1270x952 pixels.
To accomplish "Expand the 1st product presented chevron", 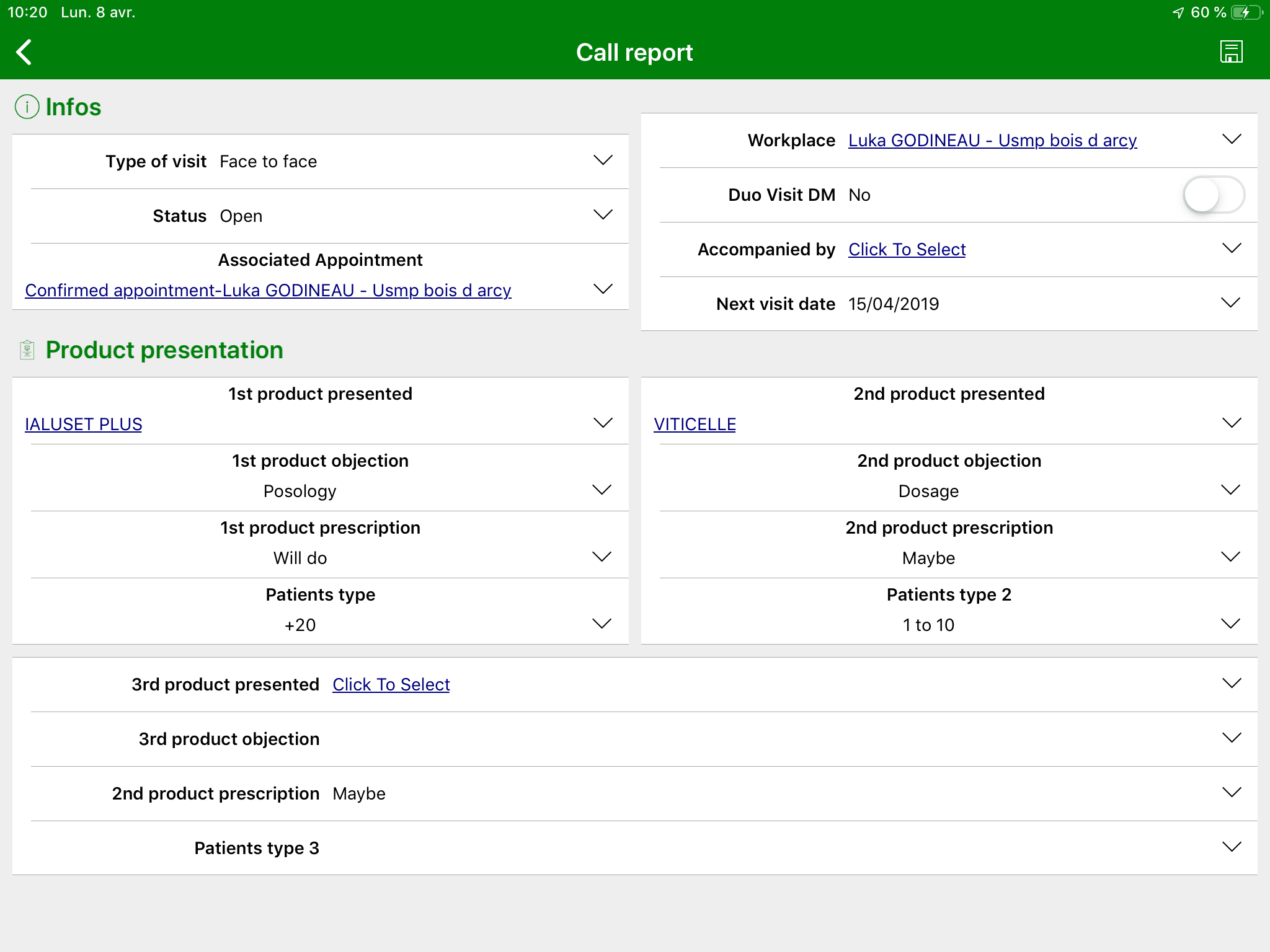I will tap(603, 423).
